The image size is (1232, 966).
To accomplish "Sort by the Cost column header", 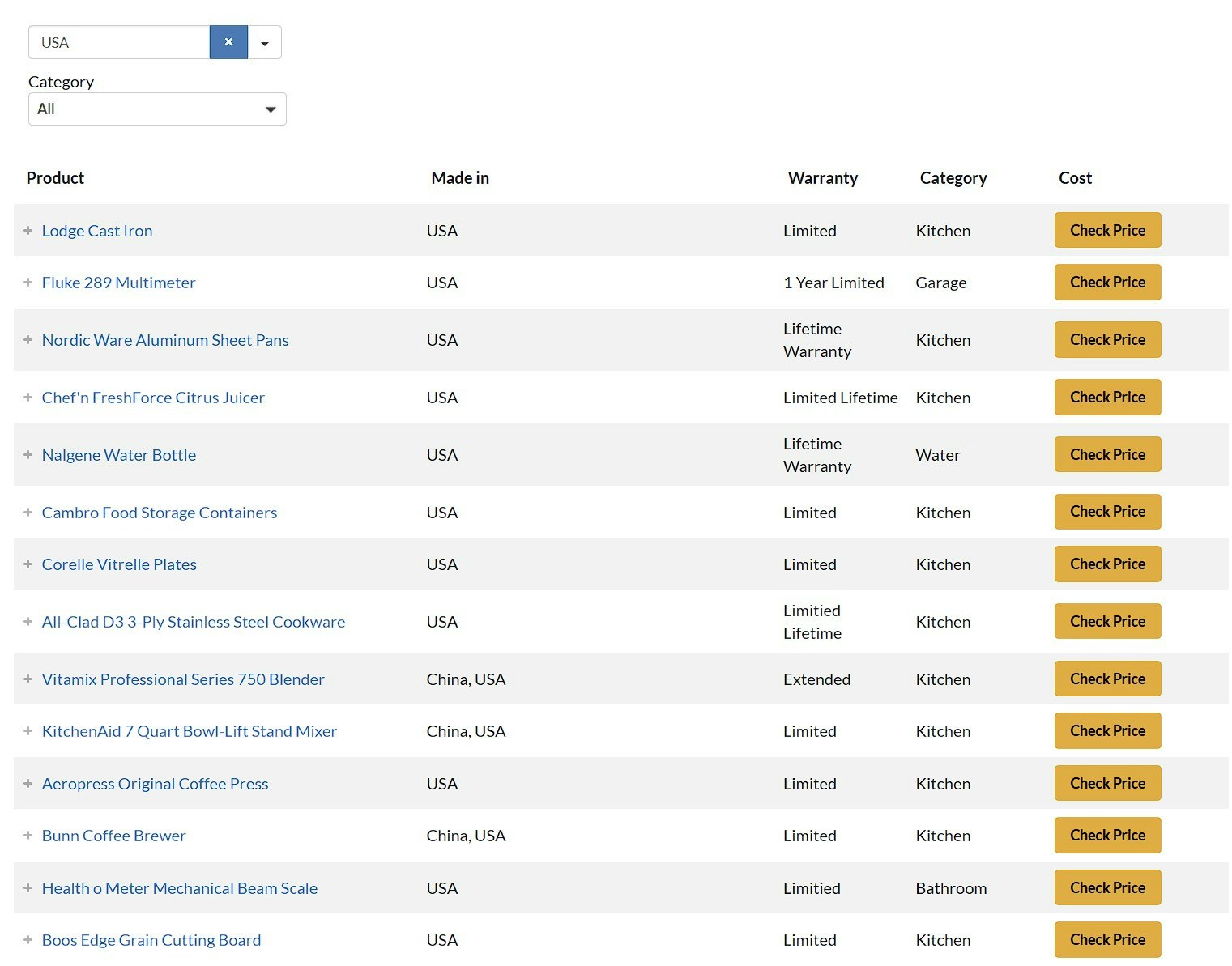I will (1076, 178).
